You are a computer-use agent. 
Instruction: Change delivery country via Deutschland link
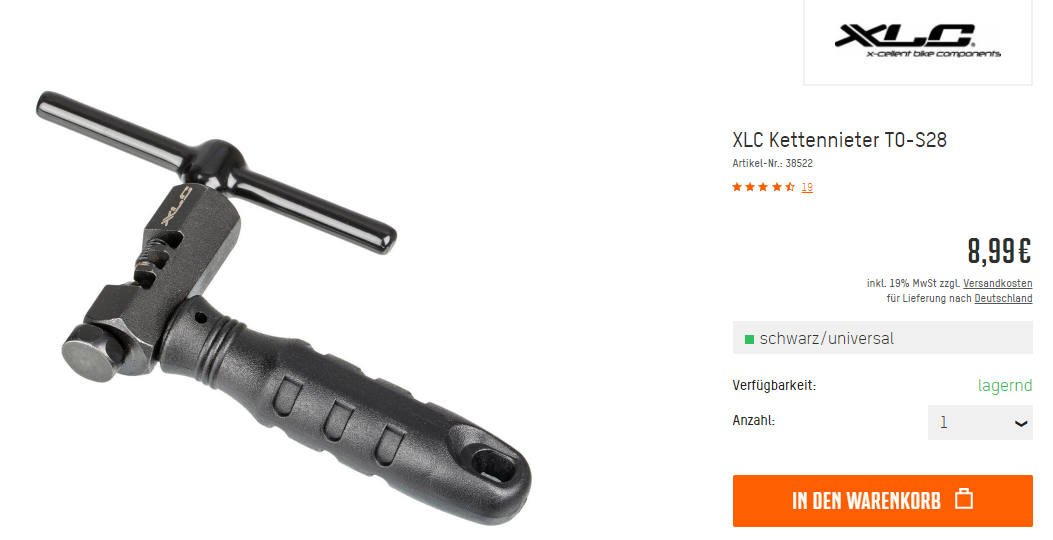[x=1003, y=298]
